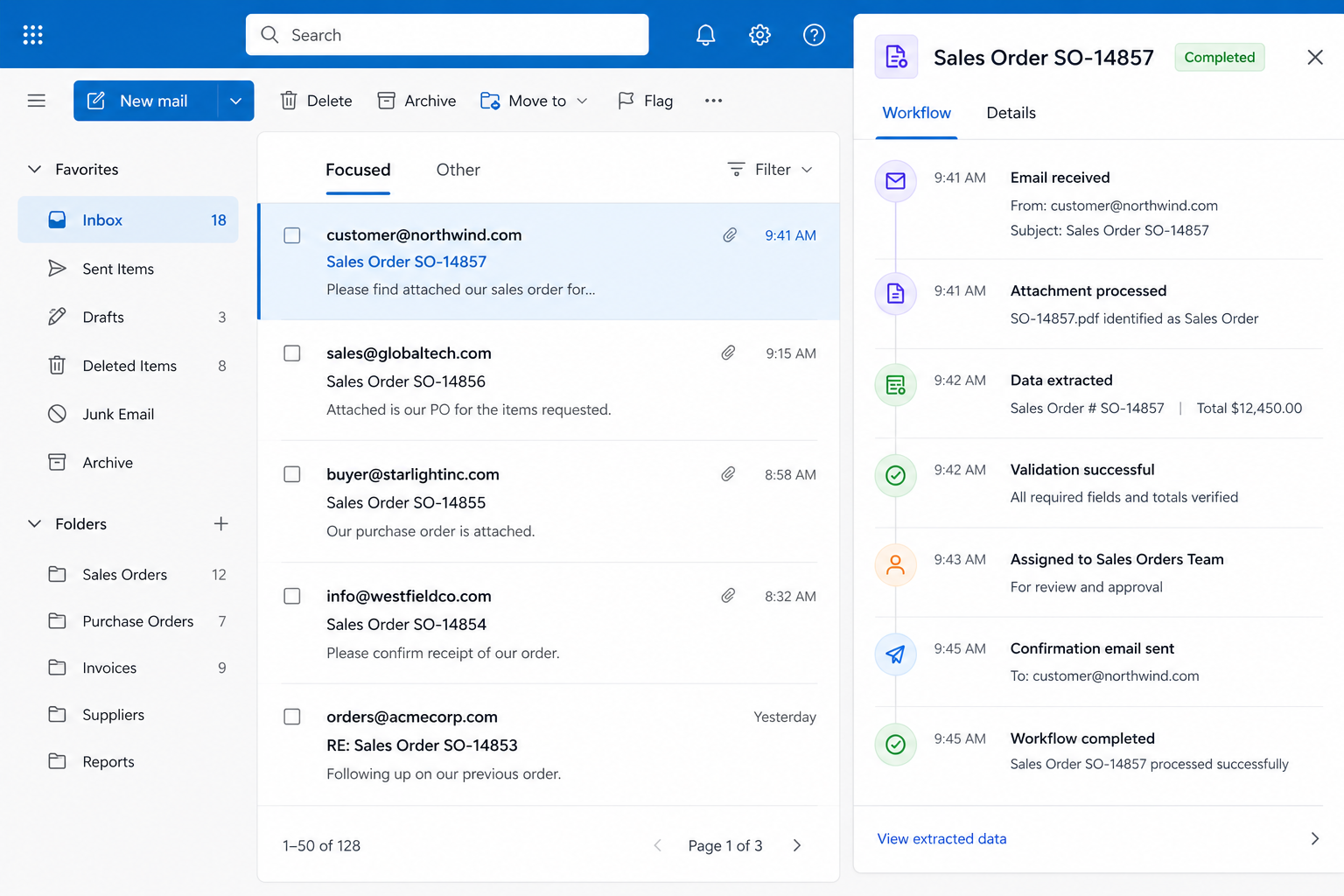Collapse the Folders section
This screenshot has width=1344, height=896.
pyautogui.click(x=33, y=523)
